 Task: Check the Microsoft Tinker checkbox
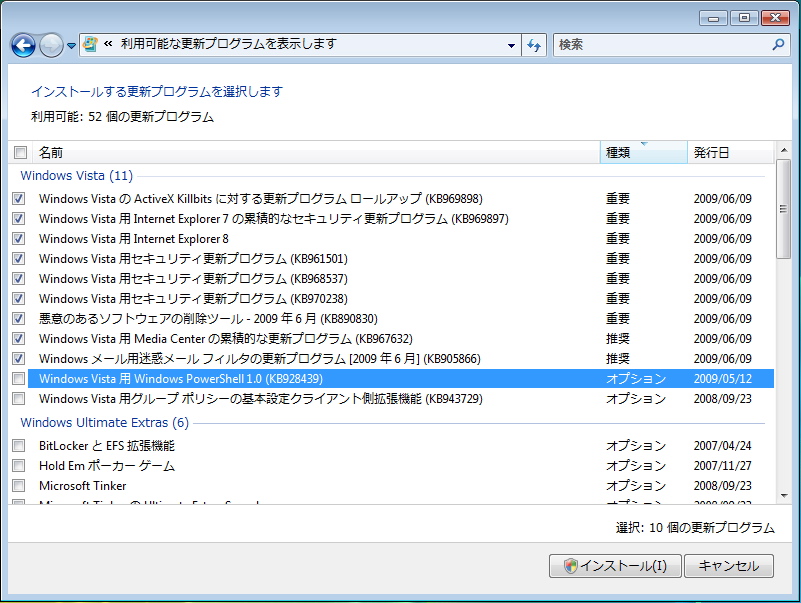(19, 485)
